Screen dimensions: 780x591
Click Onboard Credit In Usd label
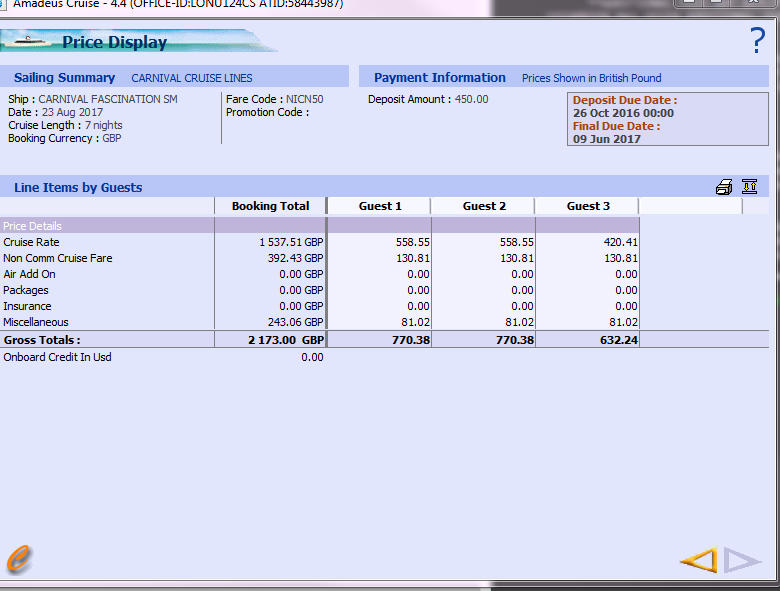tap(57, 357)
